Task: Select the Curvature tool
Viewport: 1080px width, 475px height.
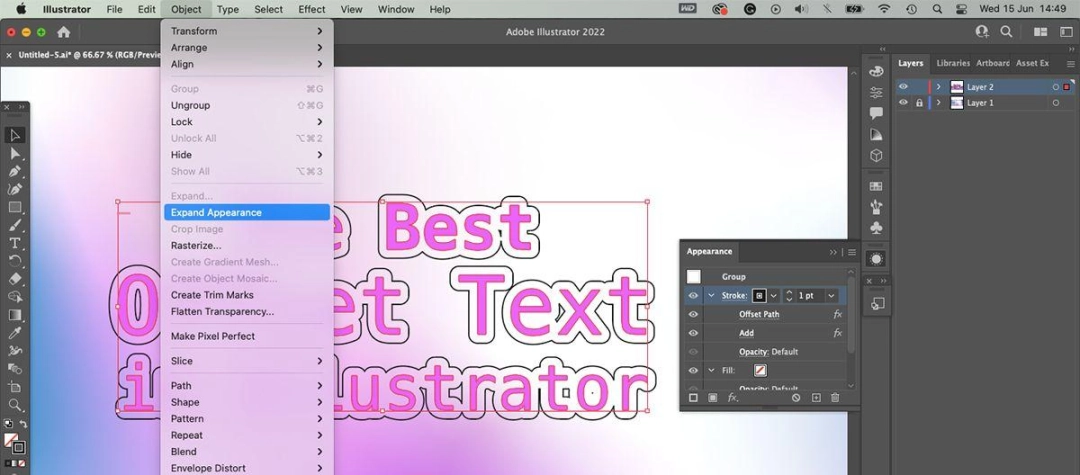Action: (x=14, y=189)
